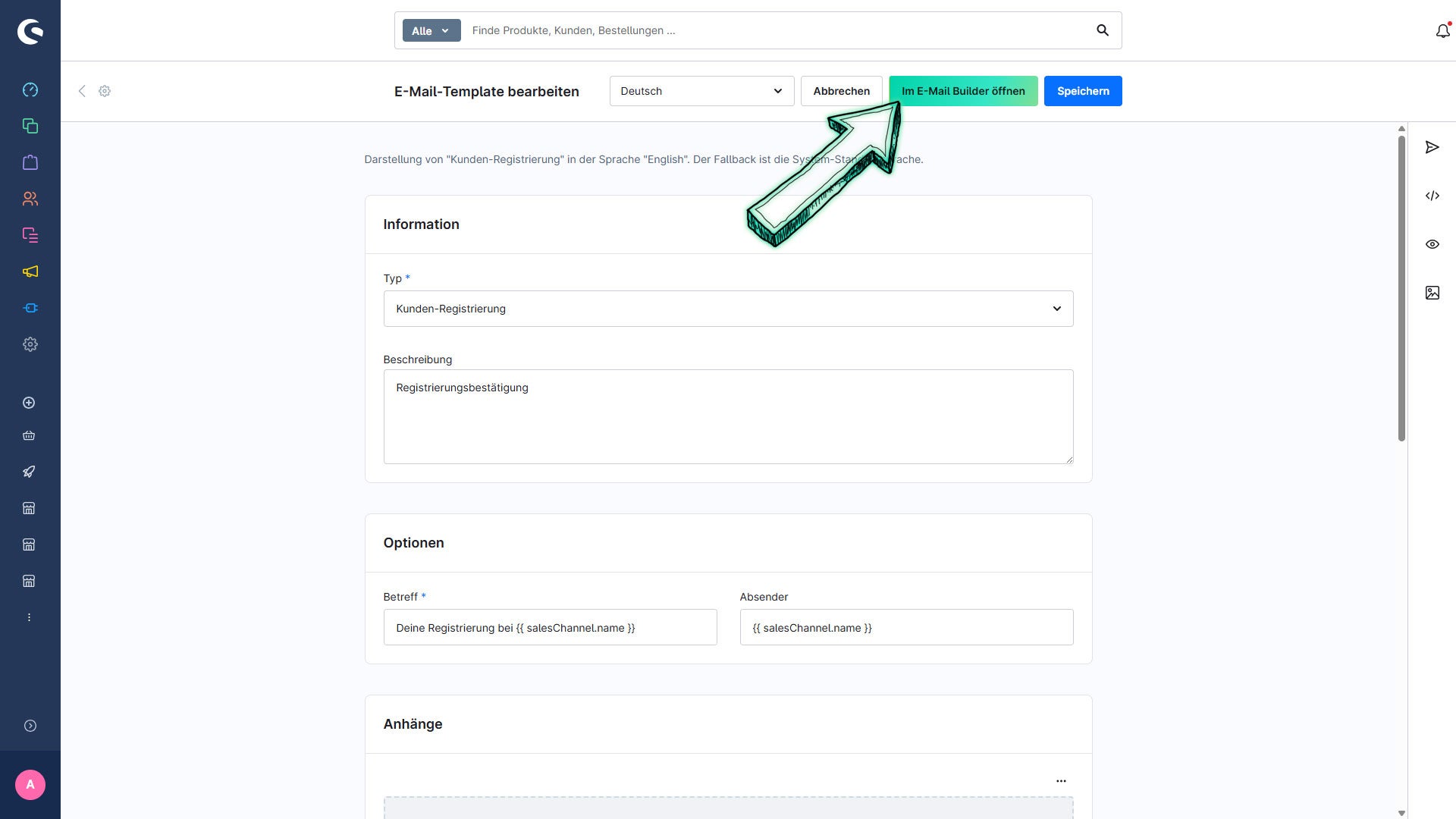Click the add sales channel plus-circle icon
This screenshot has width=1456, height=819.
[x=29, y=403]
